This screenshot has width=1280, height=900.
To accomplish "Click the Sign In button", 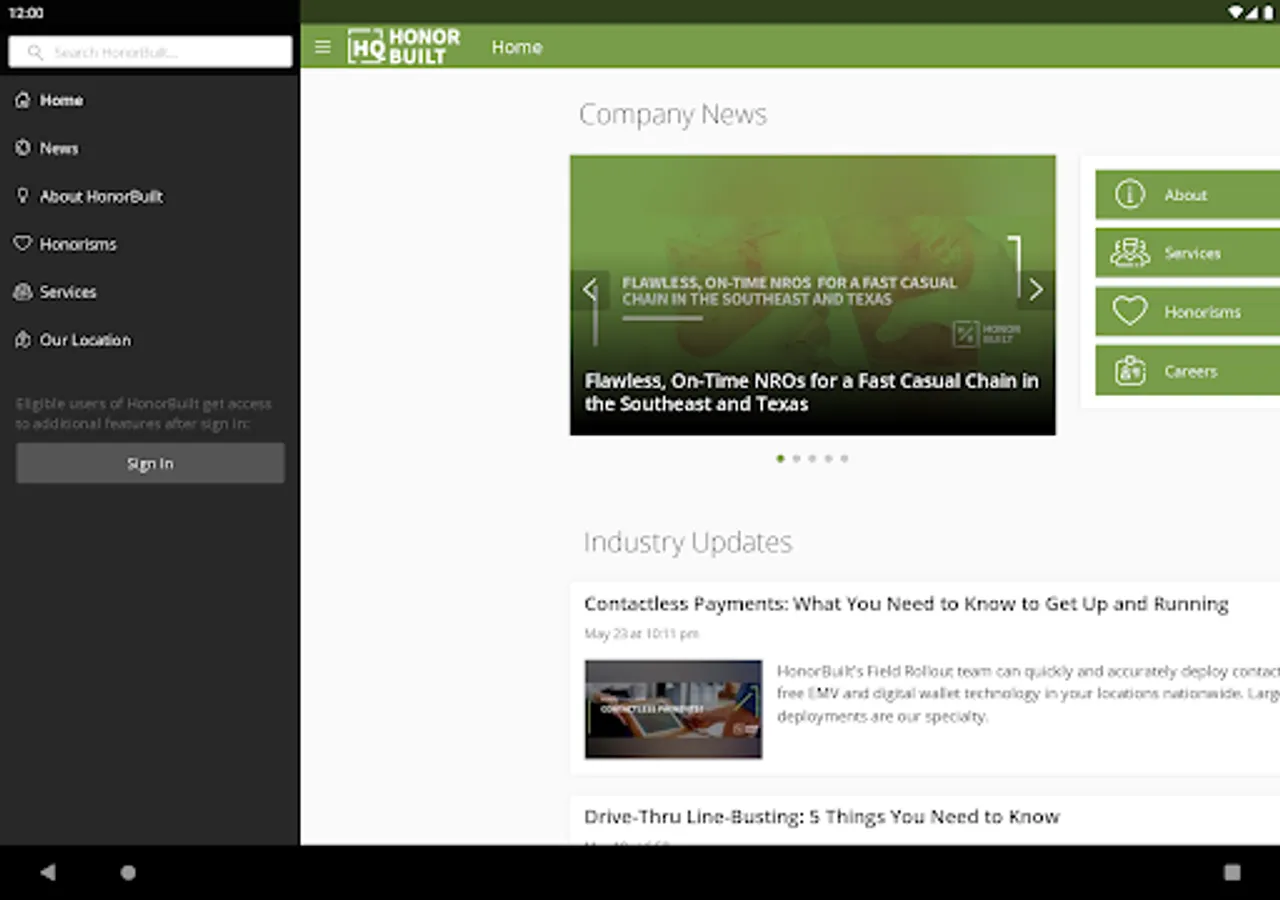I will coord(150,464).
